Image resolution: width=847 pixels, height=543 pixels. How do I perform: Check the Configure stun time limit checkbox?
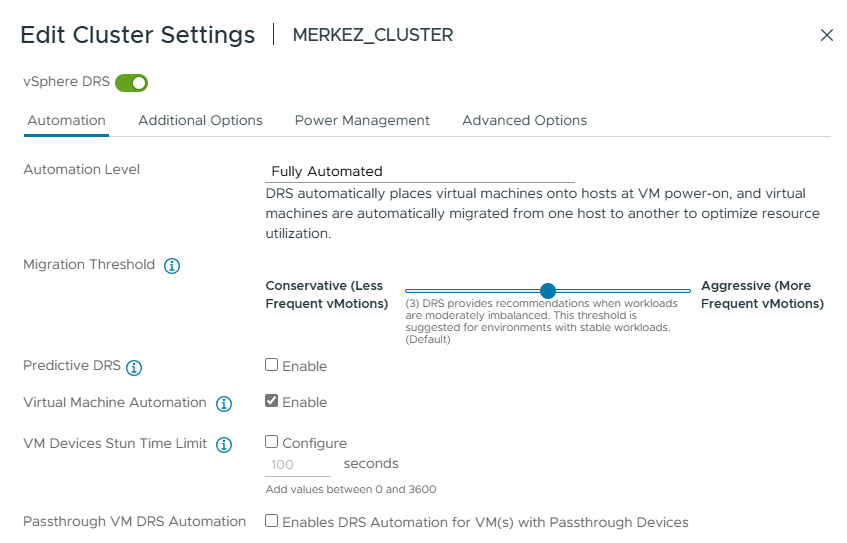[x=271, y=442]
